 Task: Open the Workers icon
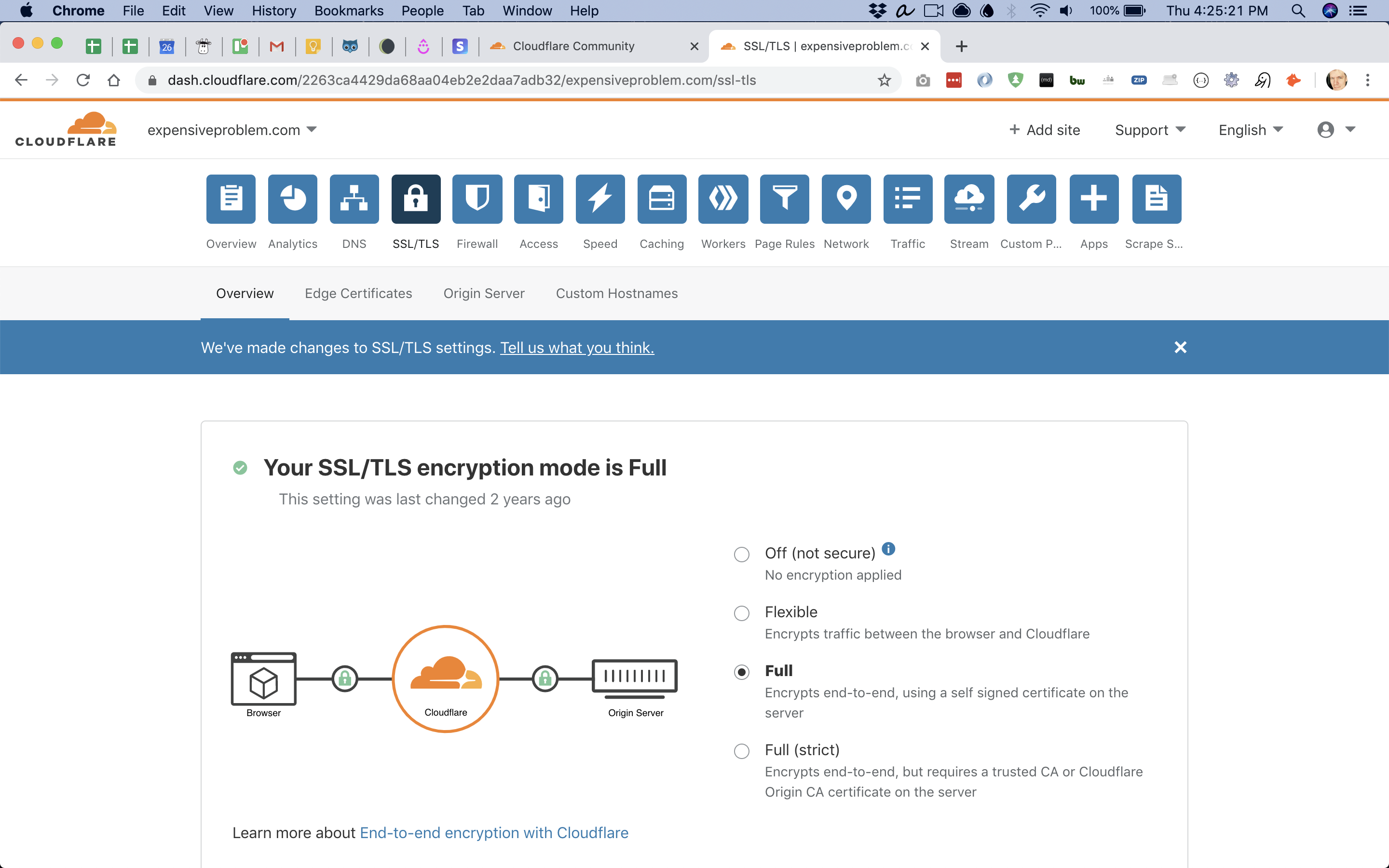723,199
